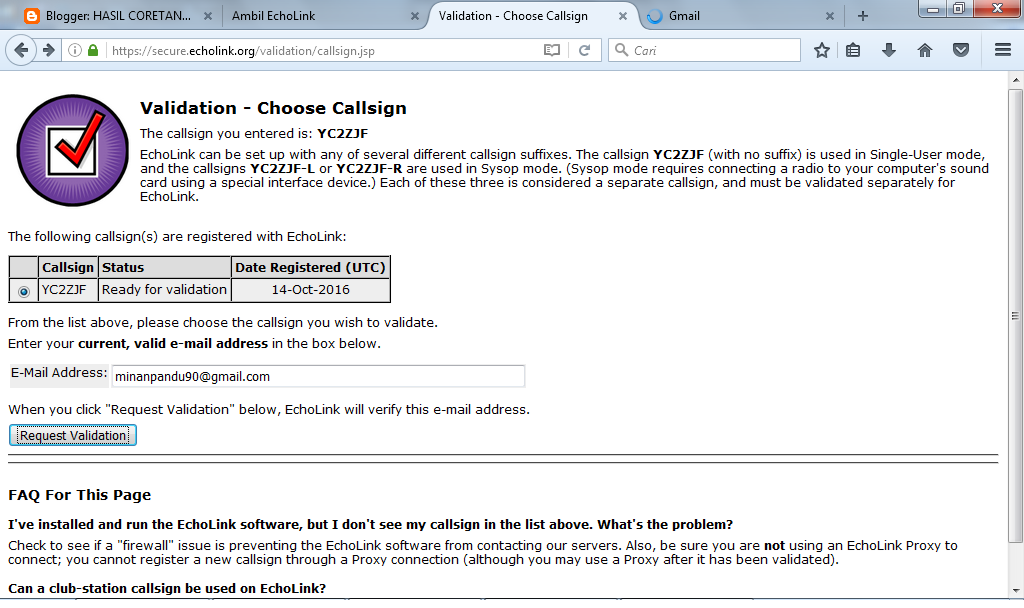Restore down the Firefox window
This screenshot has width=1024, height=608.
959,8
